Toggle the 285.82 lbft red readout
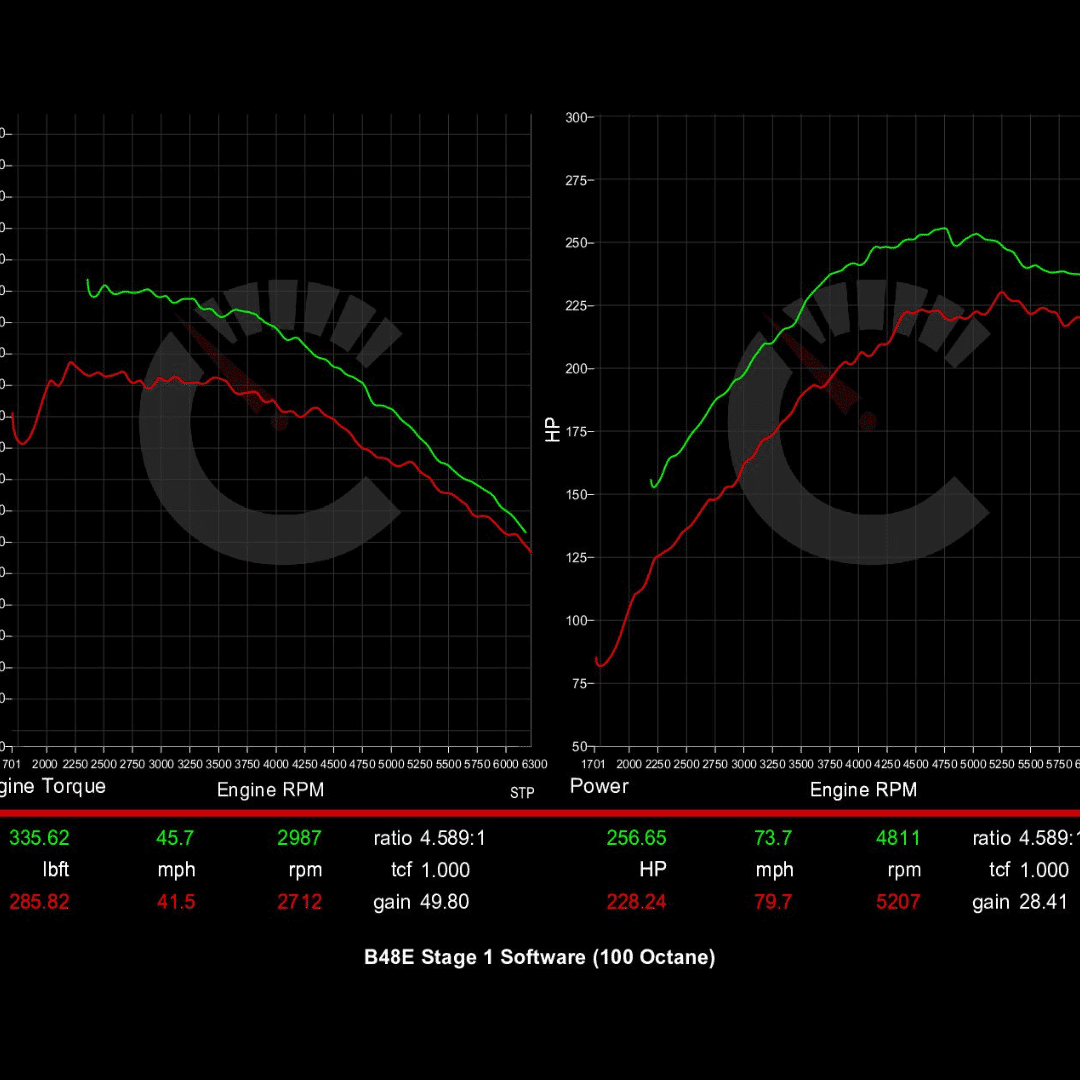1080x1080 pixels. point(38,902)
